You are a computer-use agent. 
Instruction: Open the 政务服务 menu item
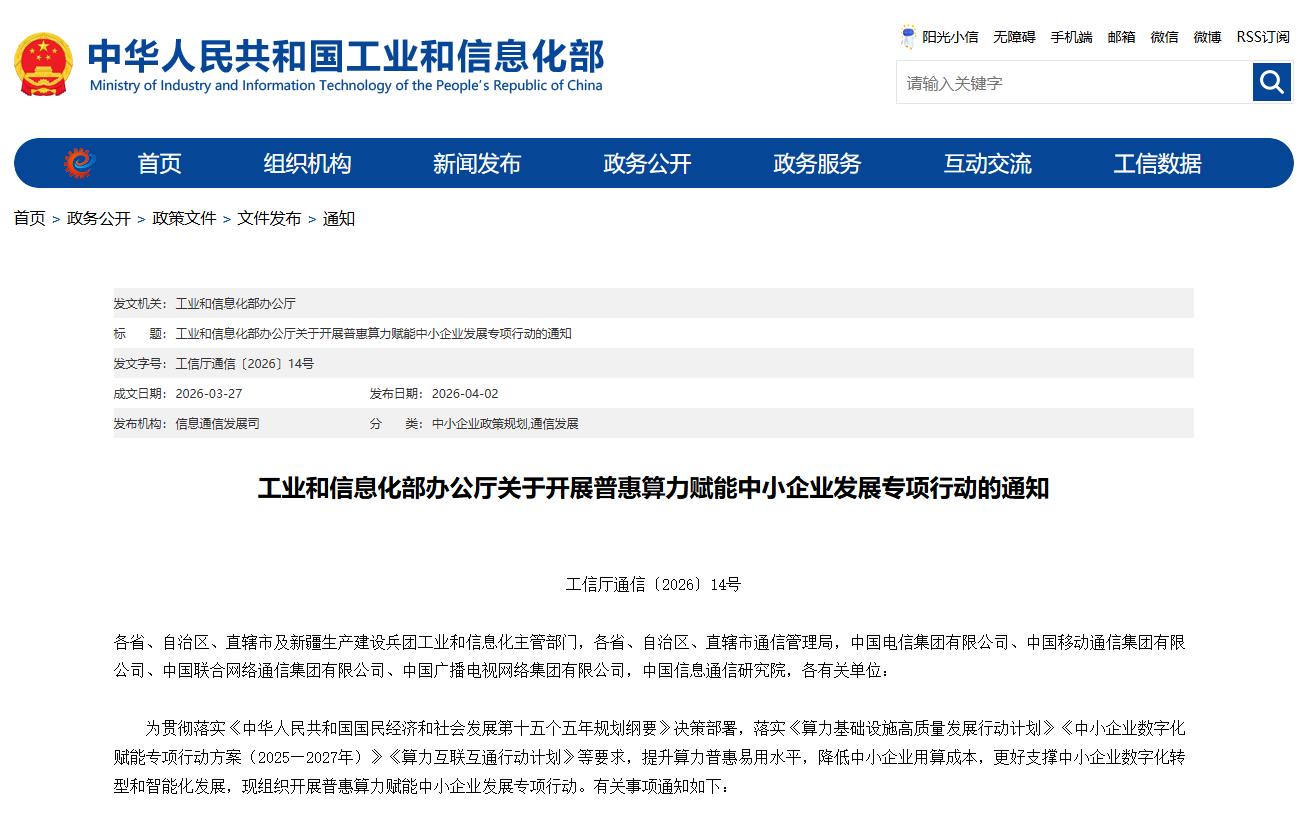pyautogui.click(x=817, y=164)
